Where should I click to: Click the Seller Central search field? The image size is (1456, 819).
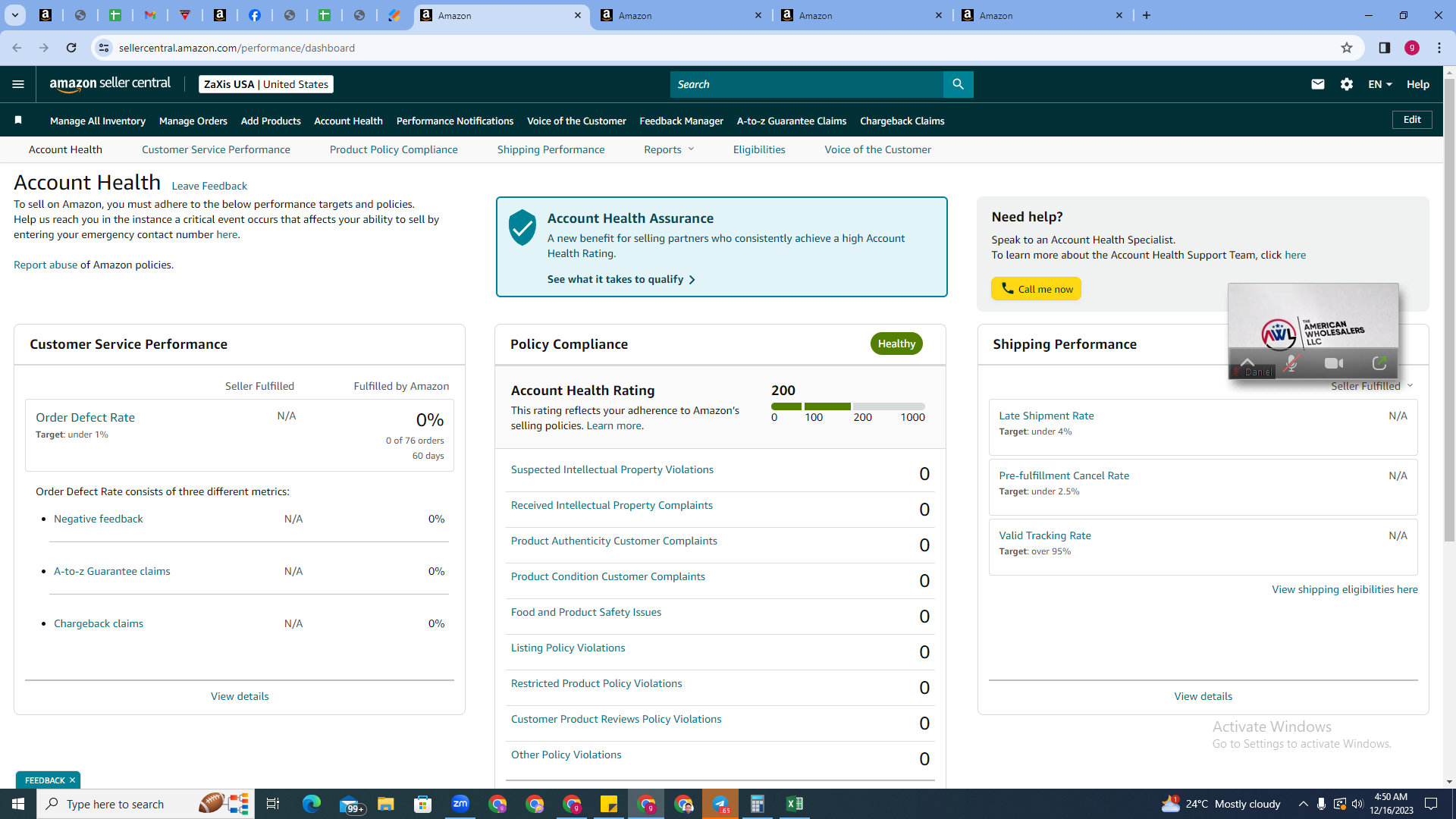coord(807,84)
